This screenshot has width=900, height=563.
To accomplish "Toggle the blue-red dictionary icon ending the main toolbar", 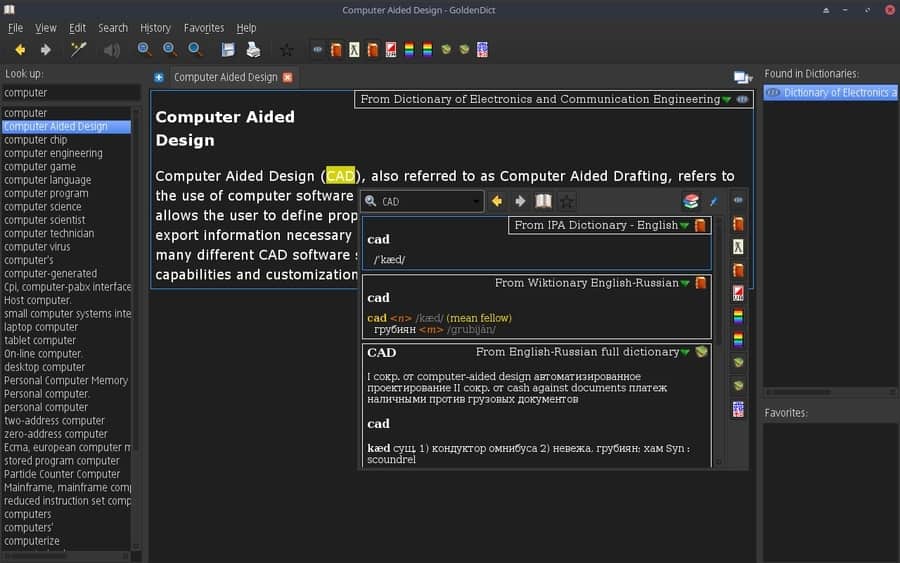I will (x=482, y=50).
